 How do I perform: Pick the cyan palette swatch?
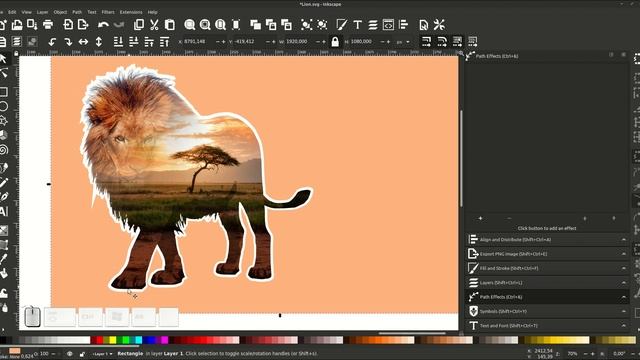[139, 340]
